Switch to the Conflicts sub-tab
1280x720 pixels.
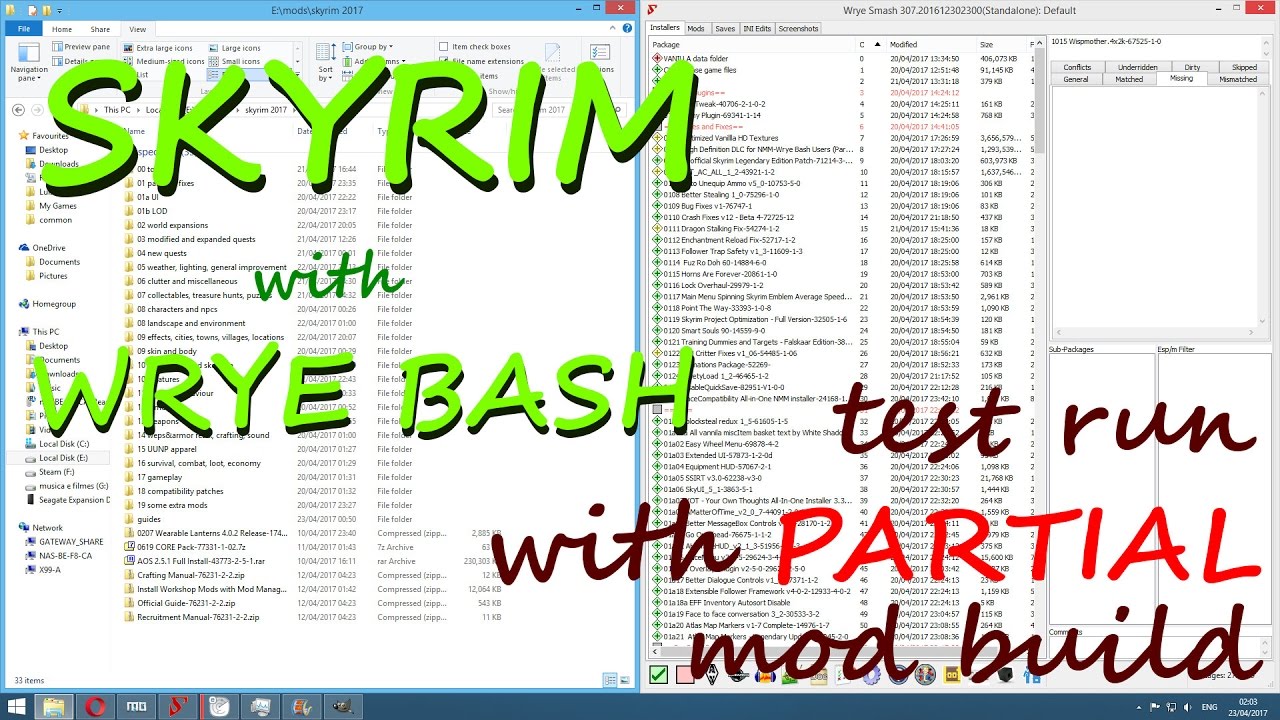click(x=1077, y=67)
